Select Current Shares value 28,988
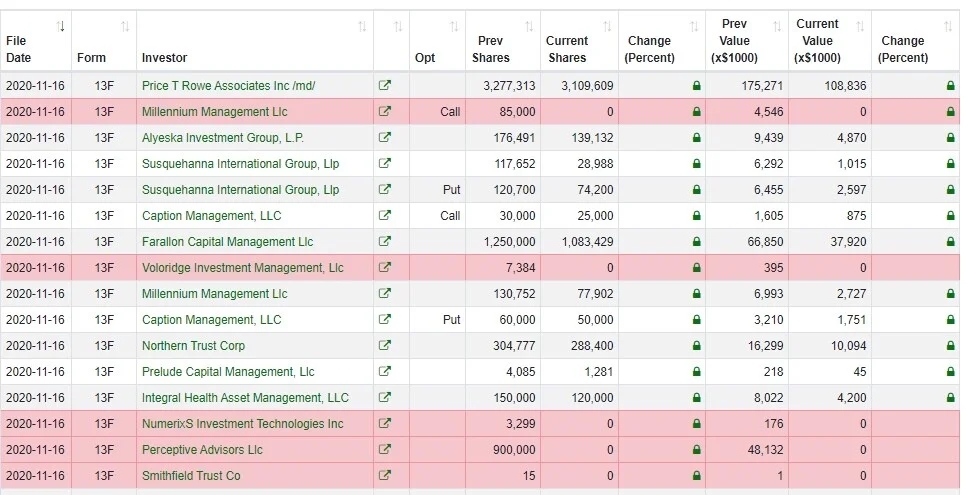The height and width of the screenshot is (495, 966). tap(595, 163)
